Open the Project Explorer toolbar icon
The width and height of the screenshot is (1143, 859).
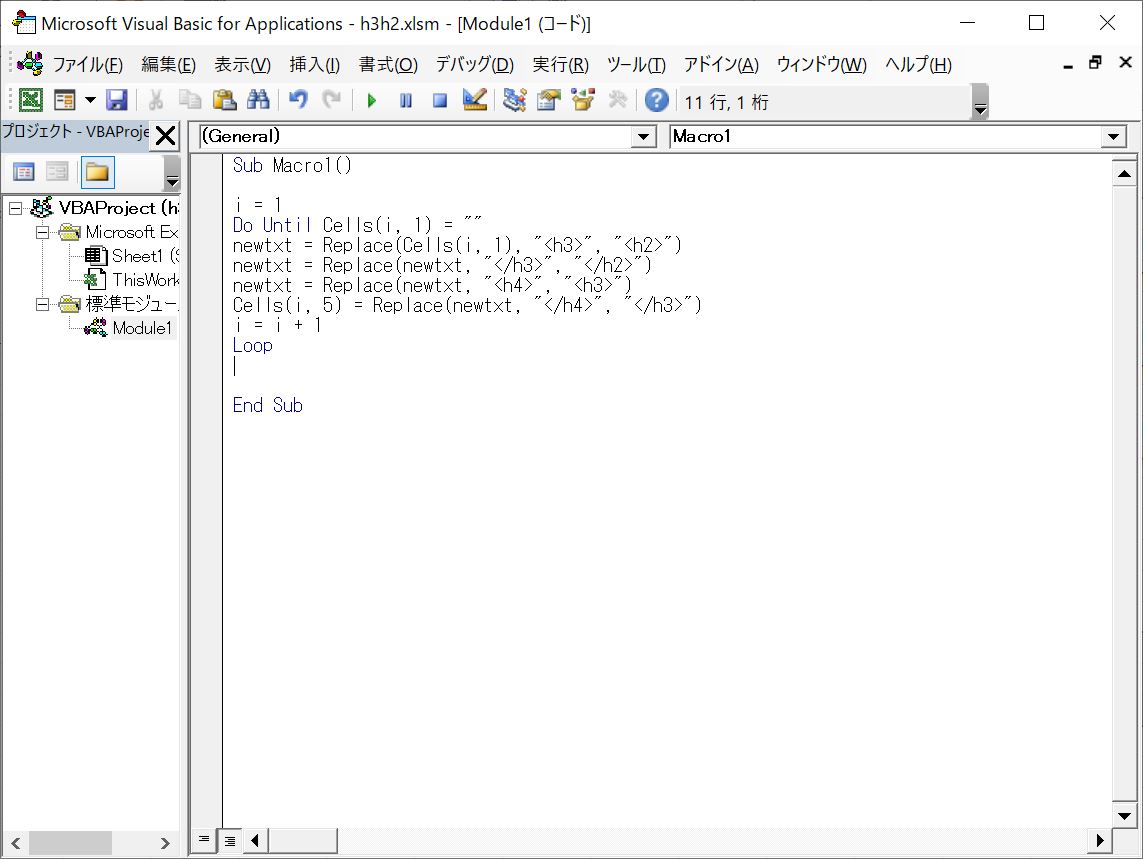coord(514,100)
